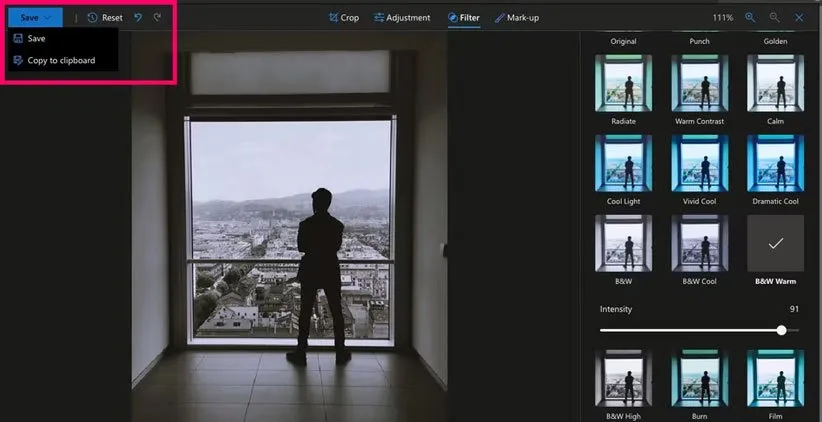Switch to the Adjustment tab
Viewport: 822px width, 422px height.
point(402,17)
